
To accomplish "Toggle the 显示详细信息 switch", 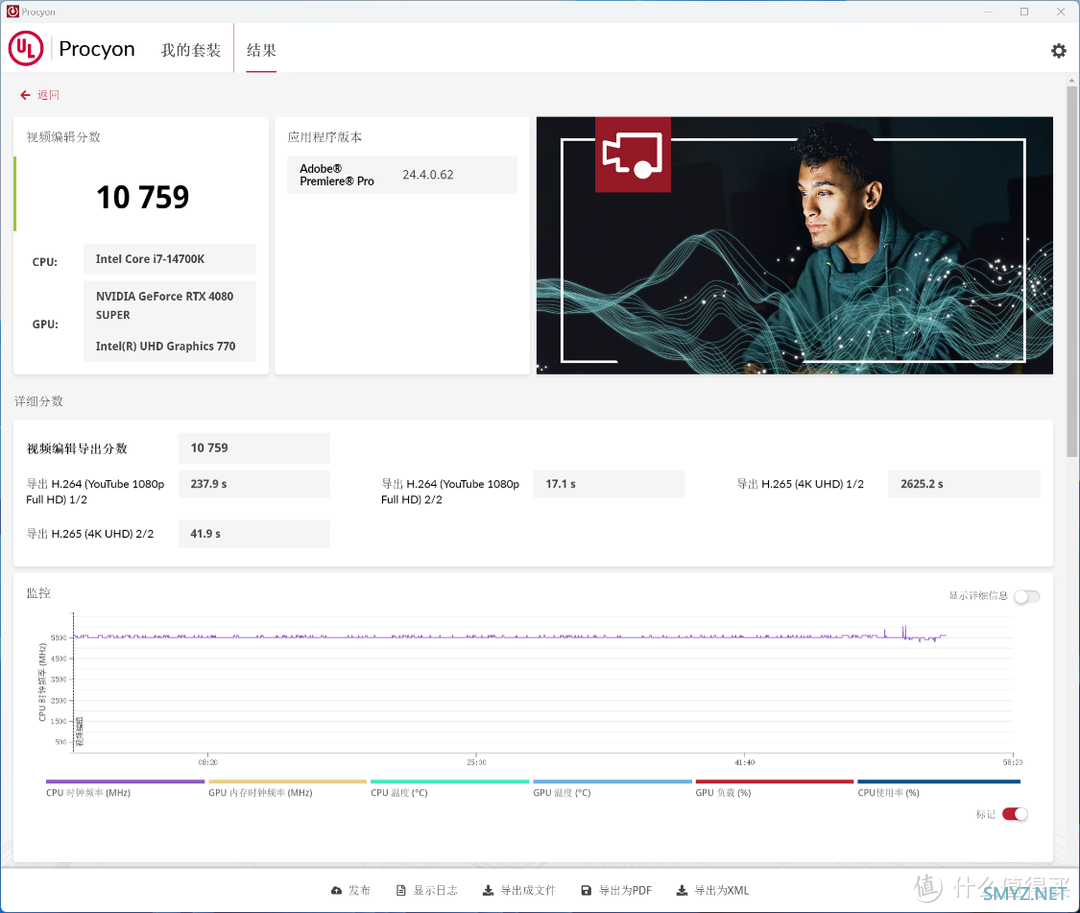I will (1026, 596).
